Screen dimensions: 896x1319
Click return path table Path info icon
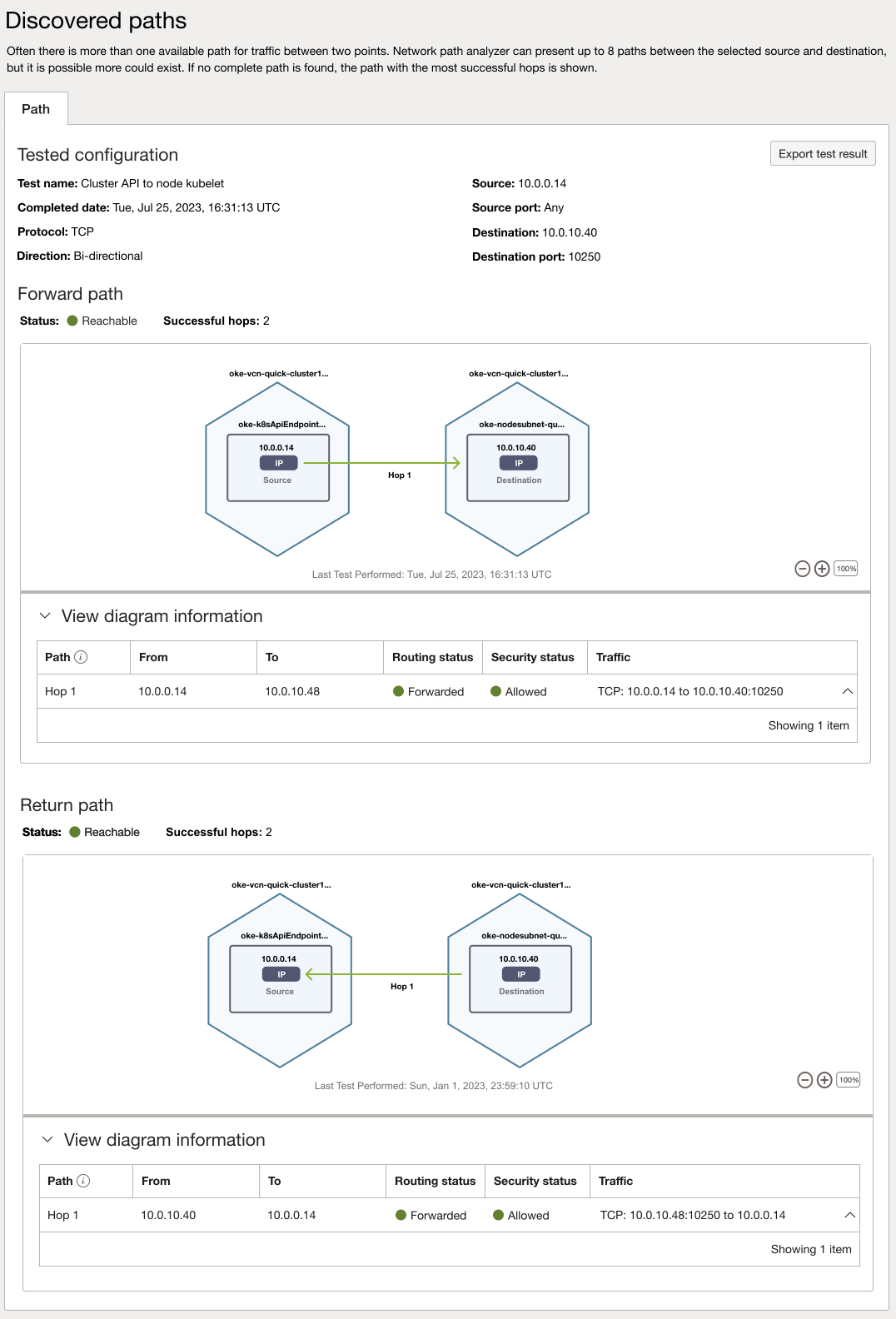click(x=83, y=1181)
